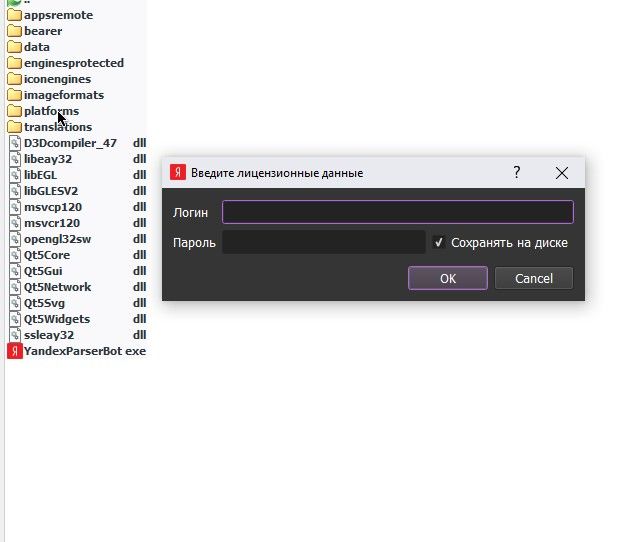Toggle the Сохранять на диске checkbox
Screen dimensions: 639x542
point(438,242)
